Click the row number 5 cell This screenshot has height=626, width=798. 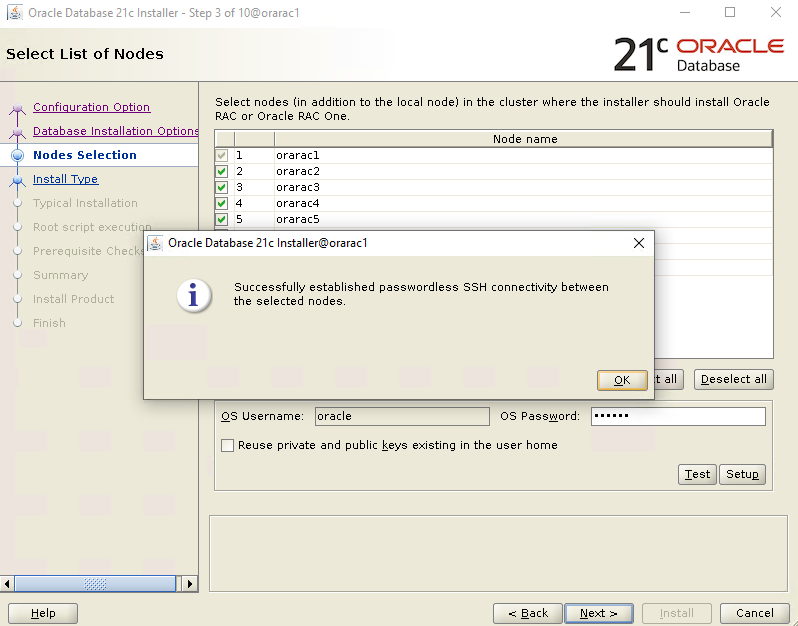254,219
